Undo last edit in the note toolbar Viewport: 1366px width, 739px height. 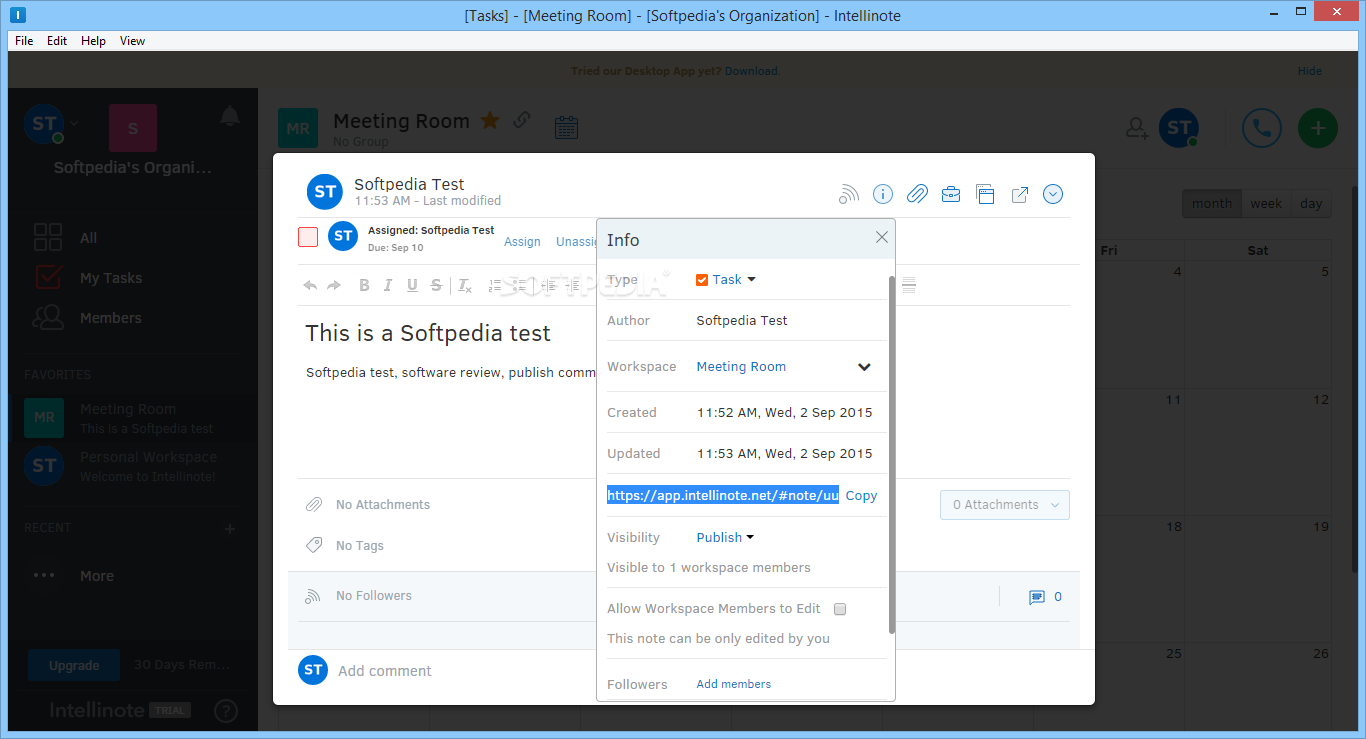310,286
